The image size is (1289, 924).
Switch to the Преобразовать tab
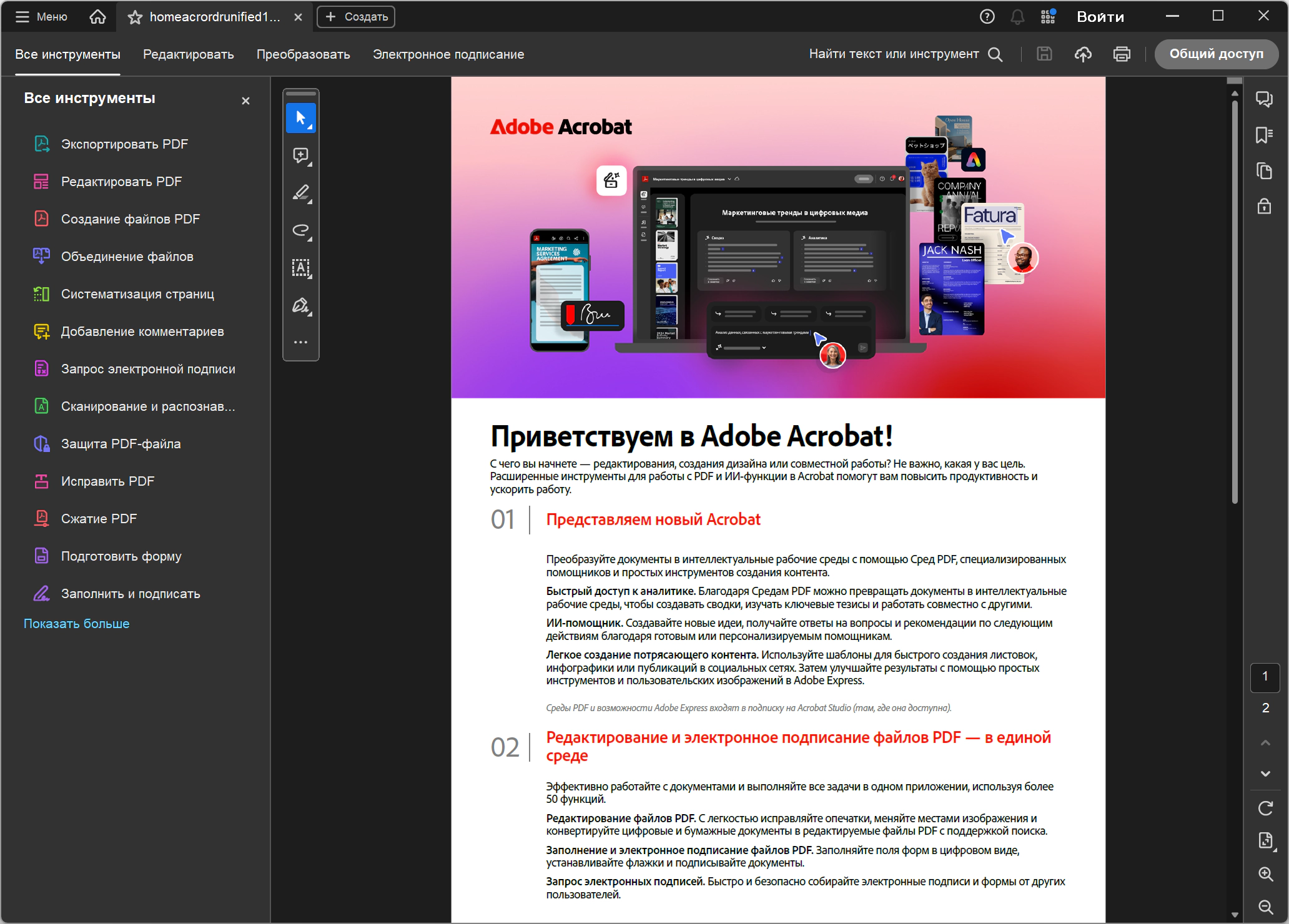tap(303, 54)
